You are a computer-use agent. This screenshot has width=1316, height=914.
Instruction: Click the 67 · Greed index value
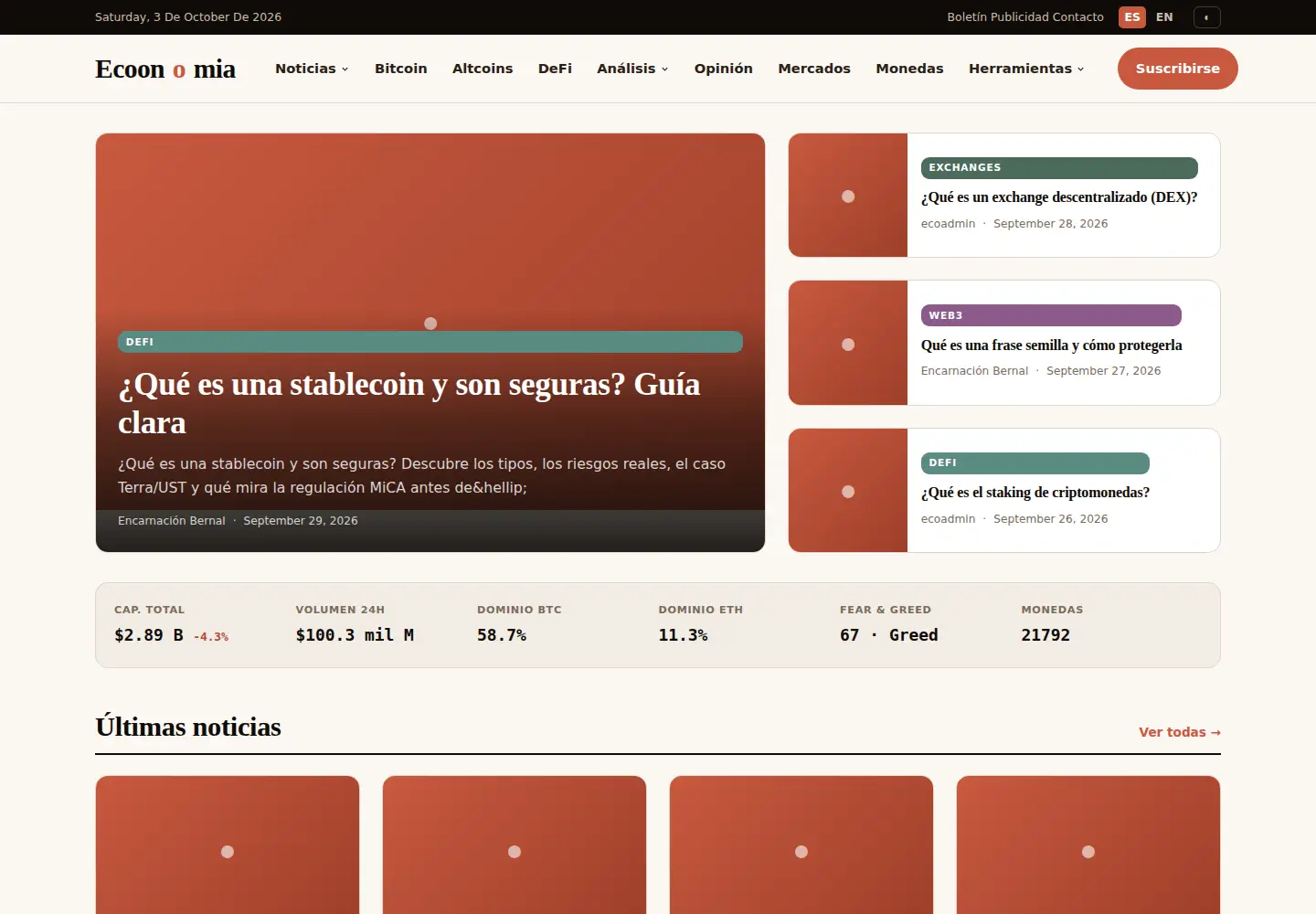pos(889,635)
